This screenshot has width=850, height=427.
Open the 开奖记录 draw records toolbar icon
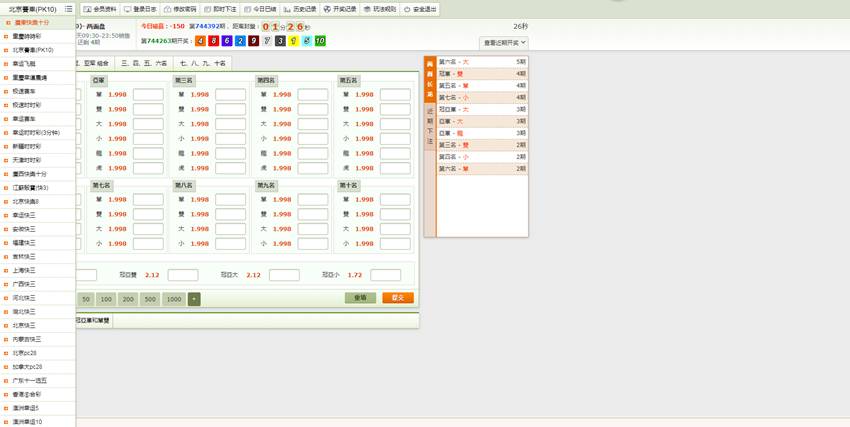326,9
